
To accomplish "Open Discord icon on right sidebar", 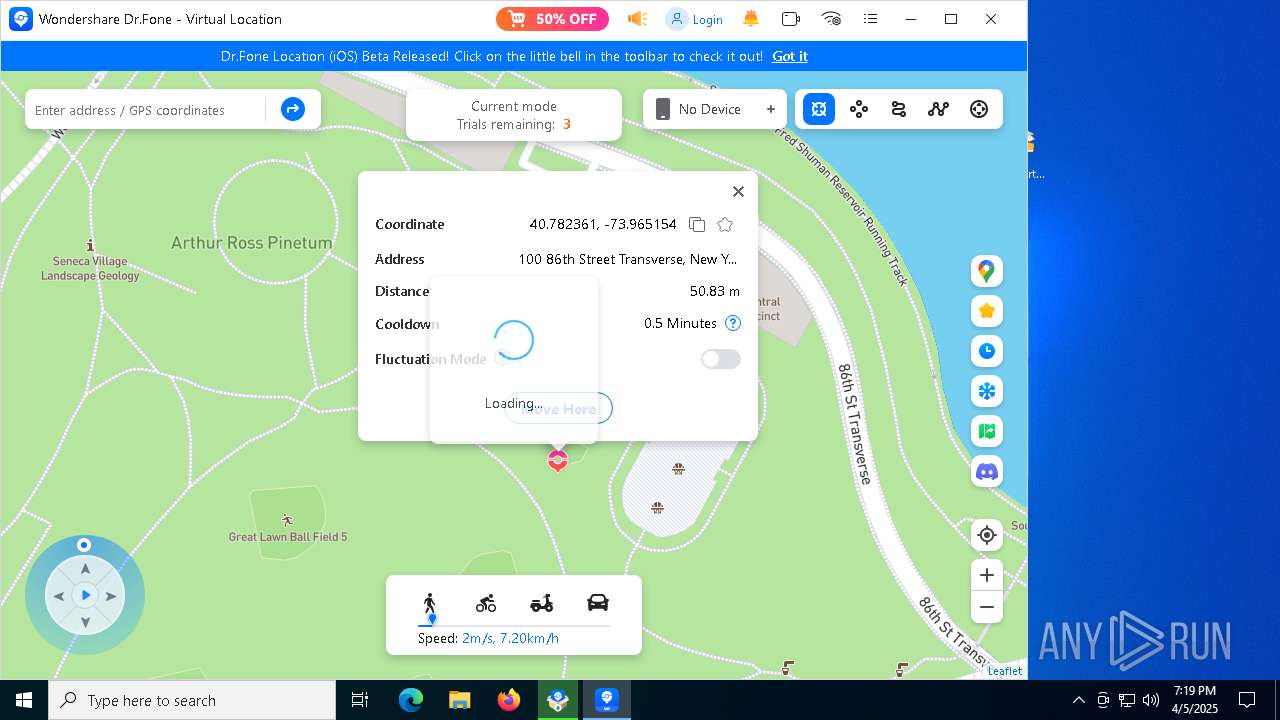I will tap(987, 471).
